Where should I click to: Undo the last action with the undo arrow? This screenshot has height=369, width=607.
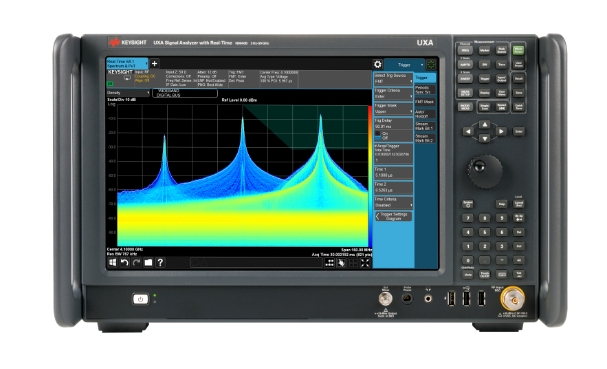tap(124, 263)
